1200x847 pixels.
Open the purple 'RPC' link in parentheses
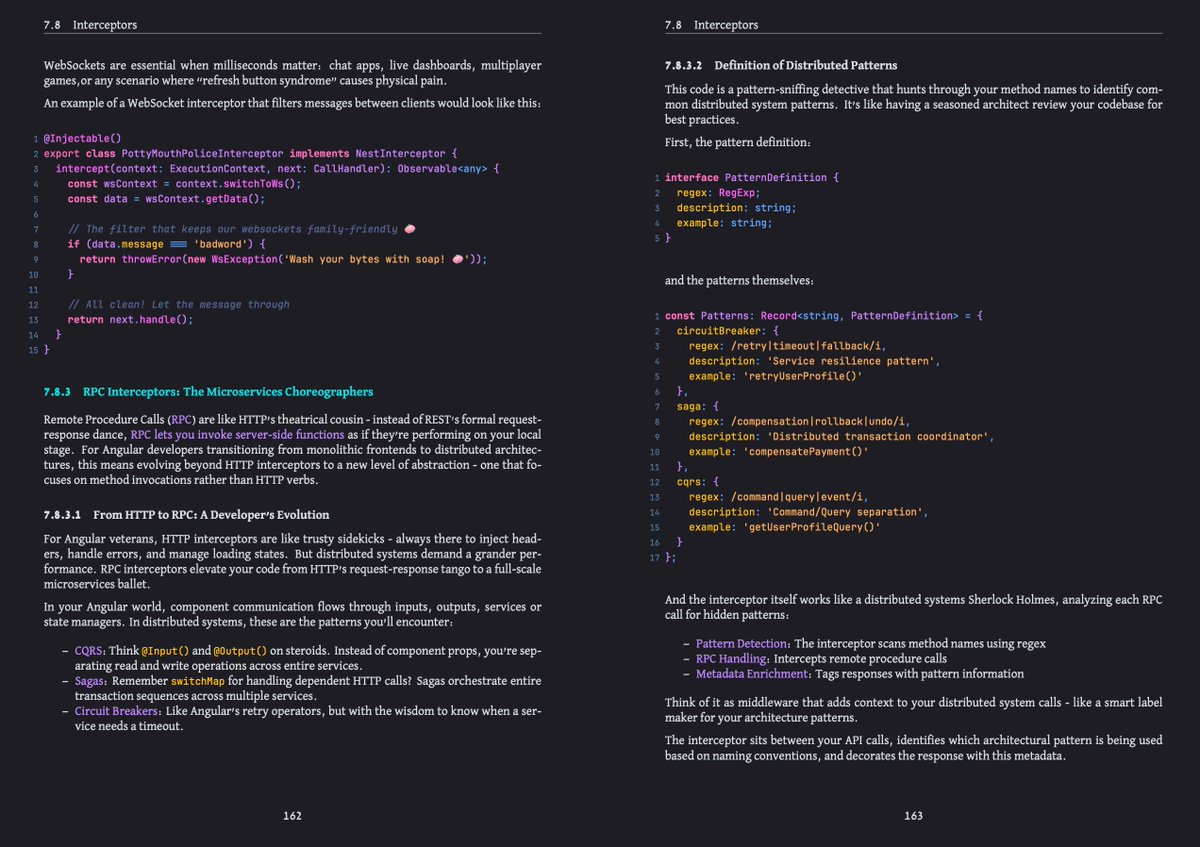point(182,419)
